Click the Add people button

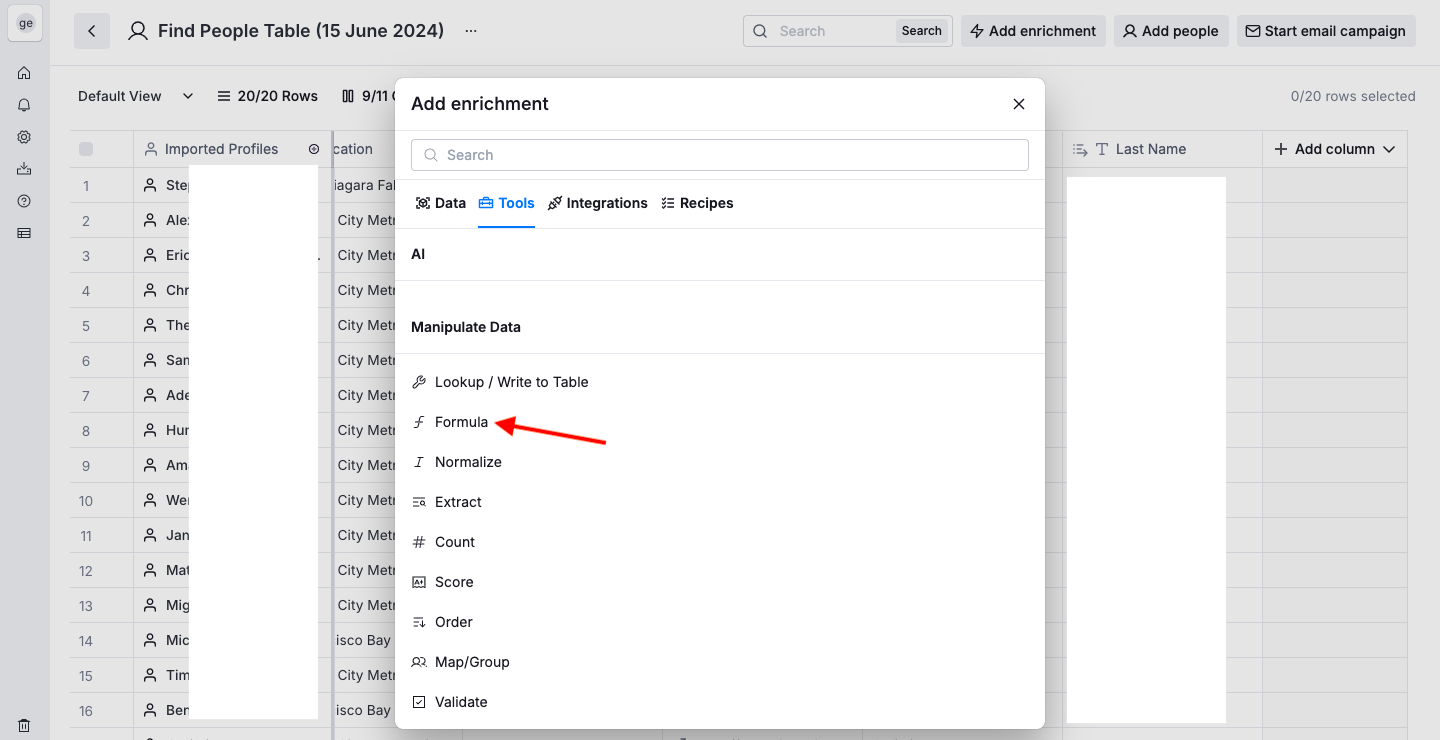coord(1171,31)
